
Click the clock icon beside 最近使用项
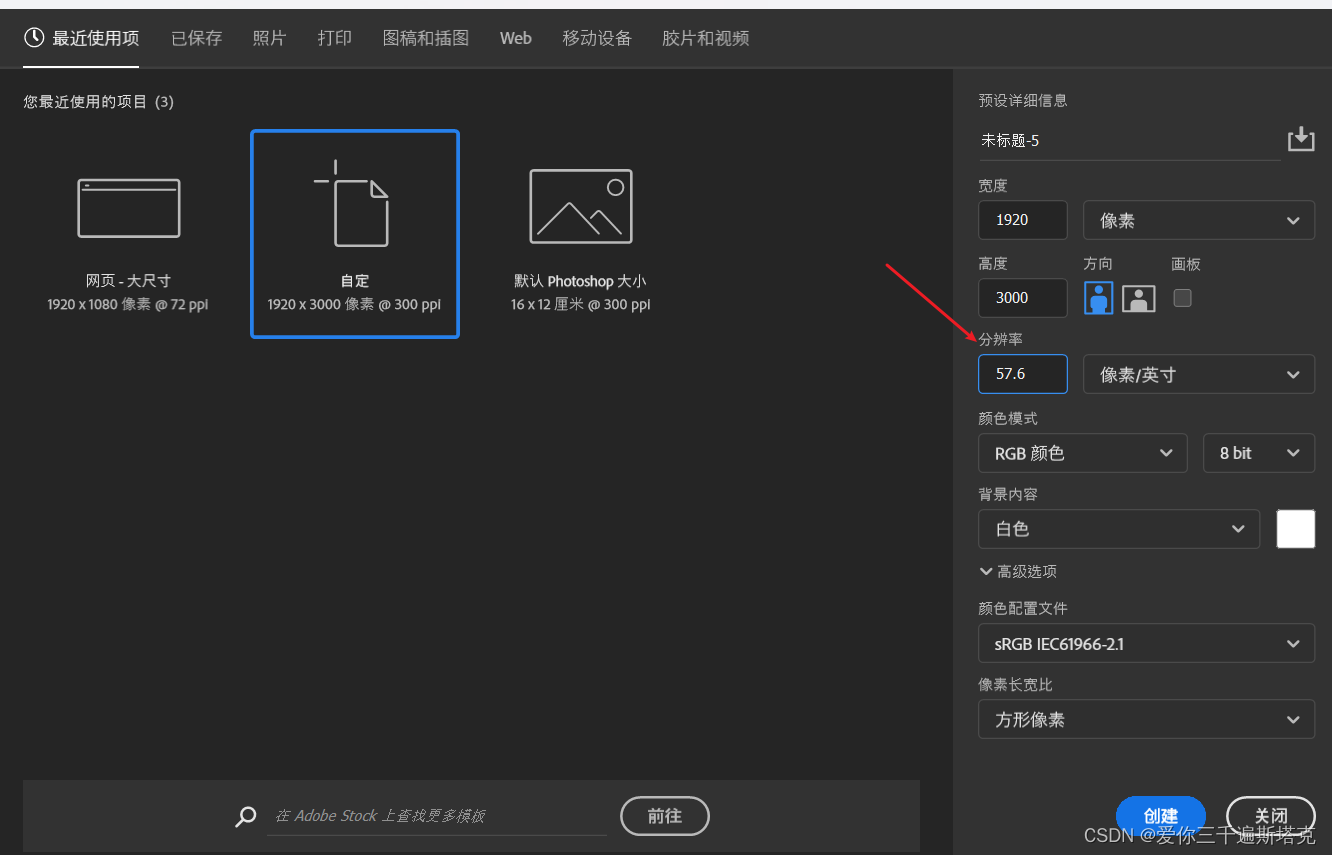(x=34, y=38)
